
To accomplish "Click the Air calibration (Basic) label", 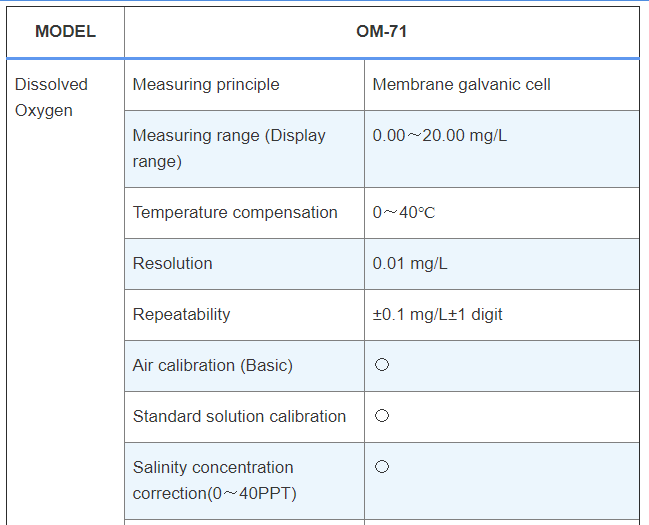I will [x=212, y=365].
